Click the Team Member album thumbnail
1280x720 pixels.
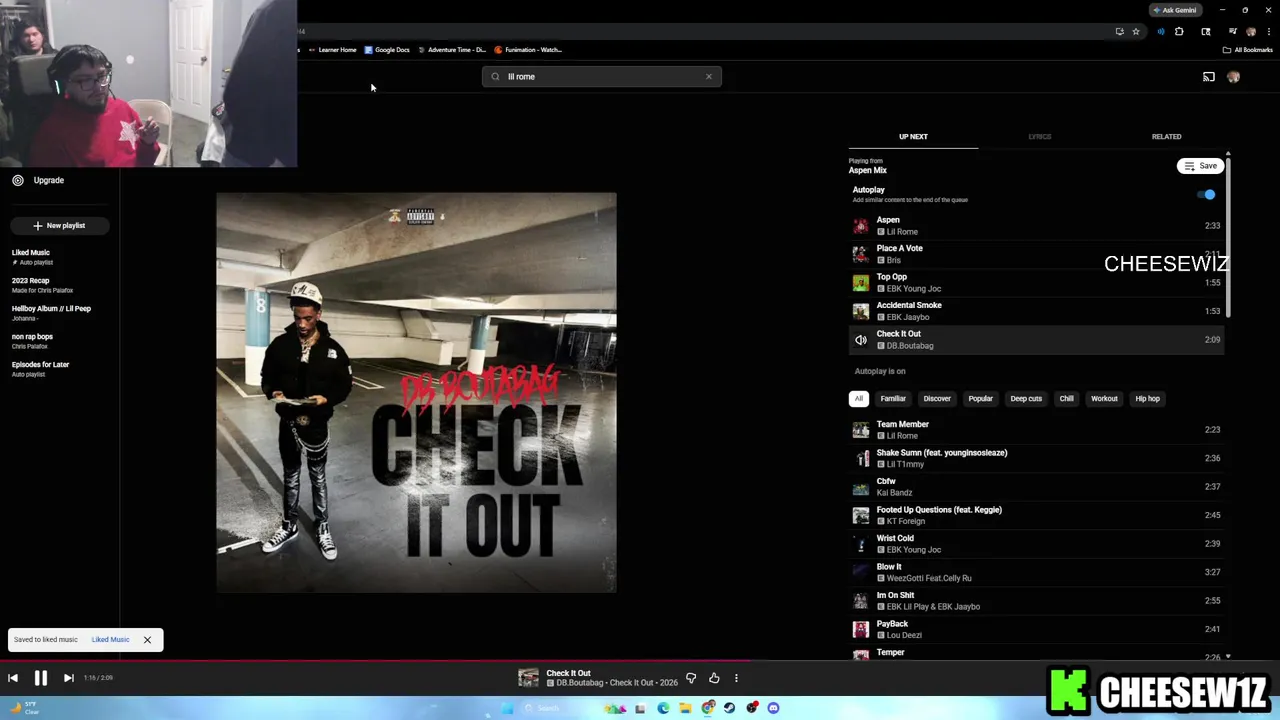click(861, 430)
